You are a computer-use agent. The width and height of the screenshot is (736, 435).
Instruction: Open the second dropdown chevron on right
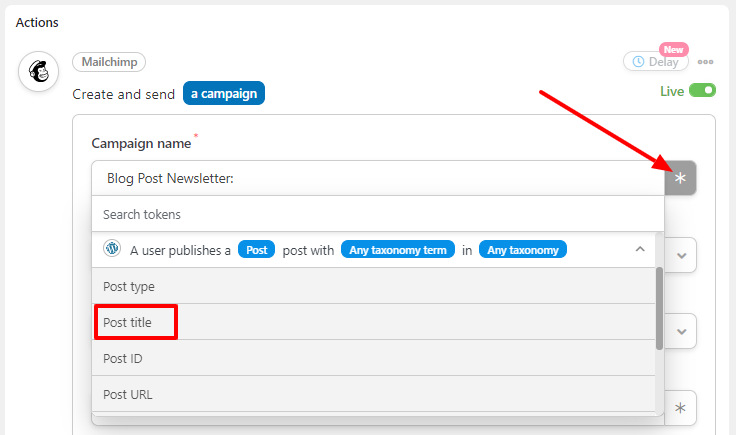(x=682, y=332)
